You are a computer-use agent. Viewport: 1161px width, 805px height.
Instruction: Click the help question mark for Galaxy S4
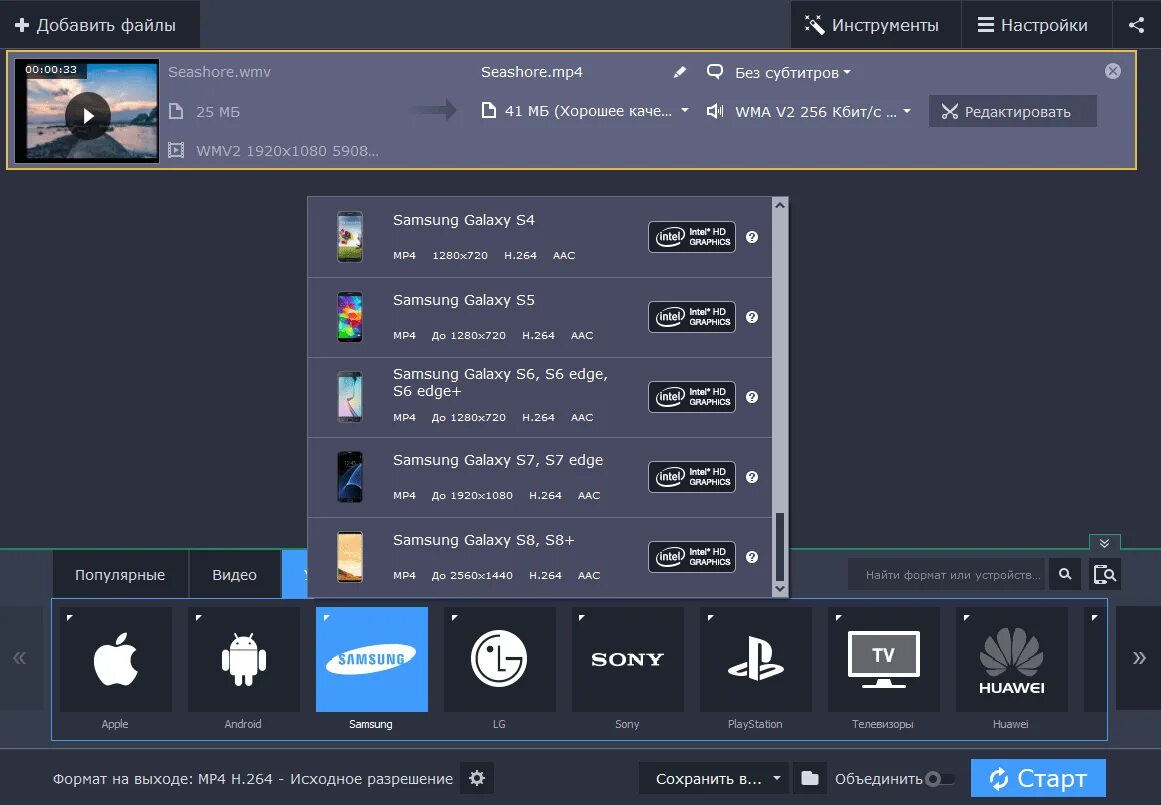[x=752, y=237]
